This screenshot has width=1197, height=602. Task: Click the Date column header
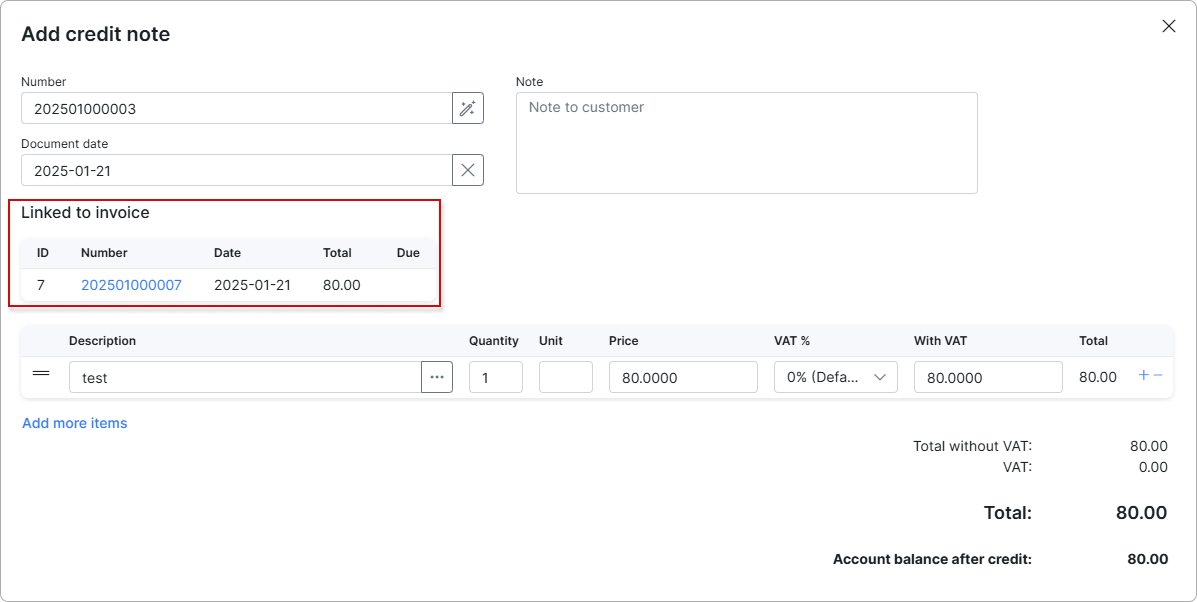227,253
